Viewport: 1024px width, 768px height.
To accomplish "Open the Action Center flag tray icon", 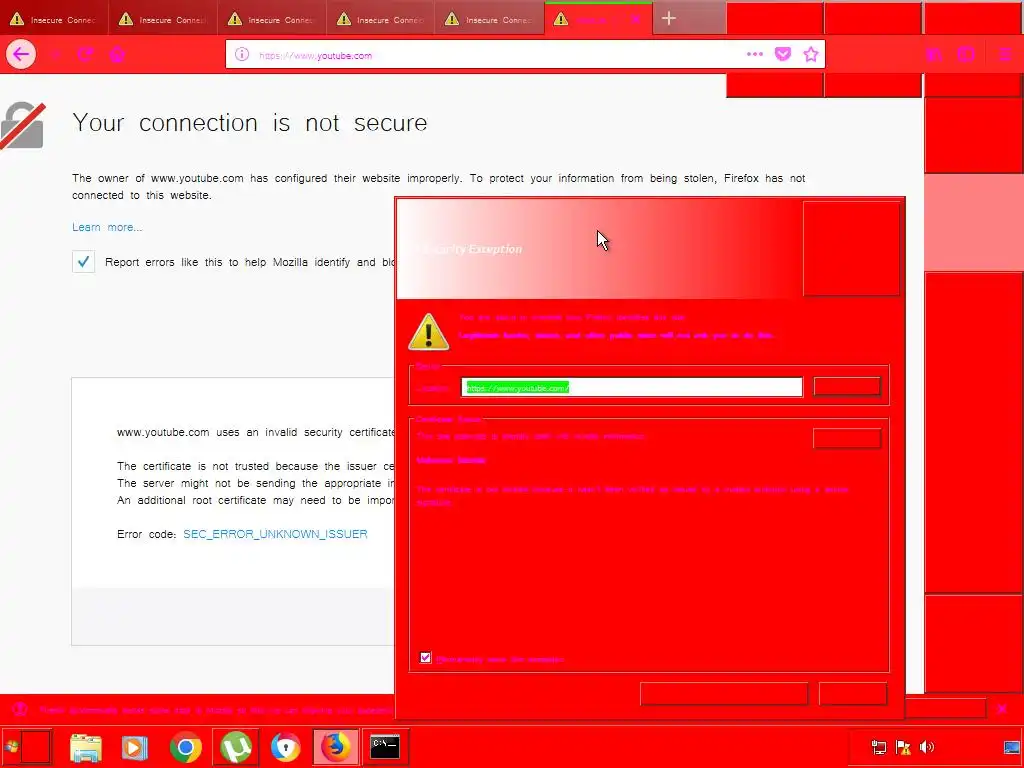I will click(903, 748).
